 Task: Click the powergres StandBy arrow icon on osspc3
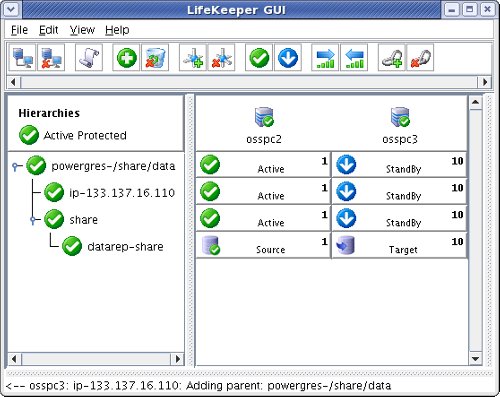point(346,165)
